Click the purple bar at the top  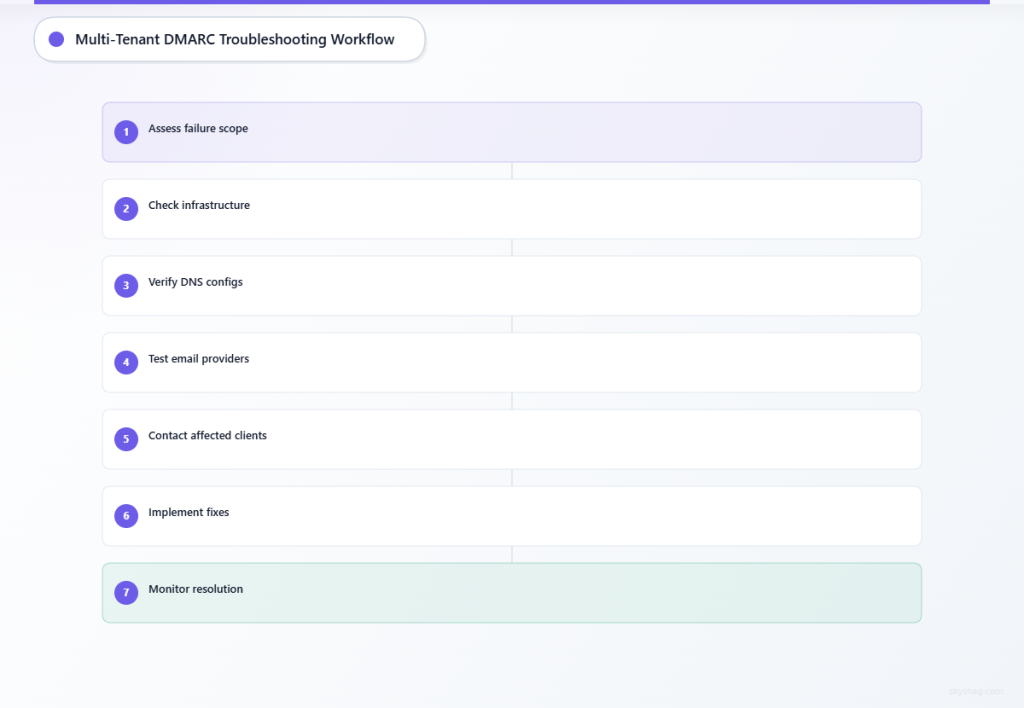point(512,3)
